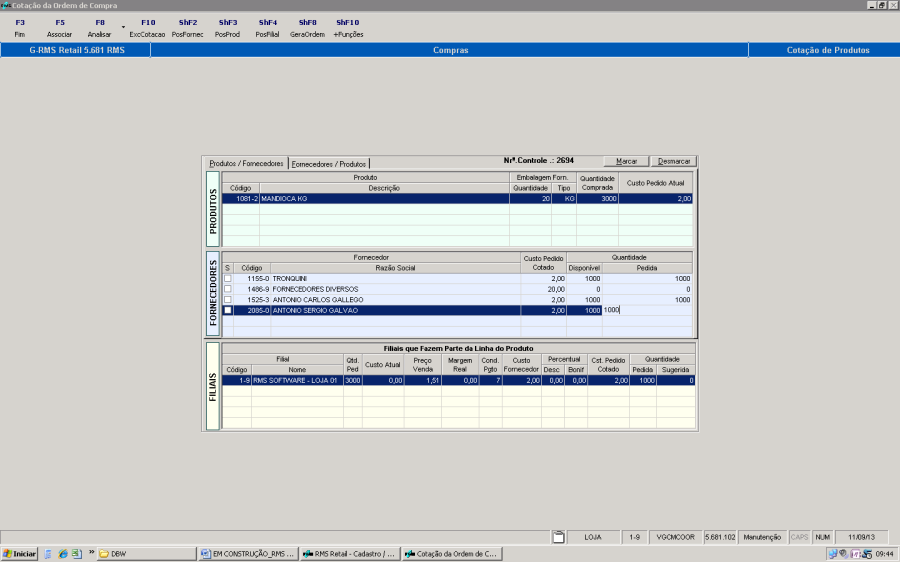Select the F8 Analisar toolbar button
This screenshot has height=562, width=900.
click(x=99, y=27)
